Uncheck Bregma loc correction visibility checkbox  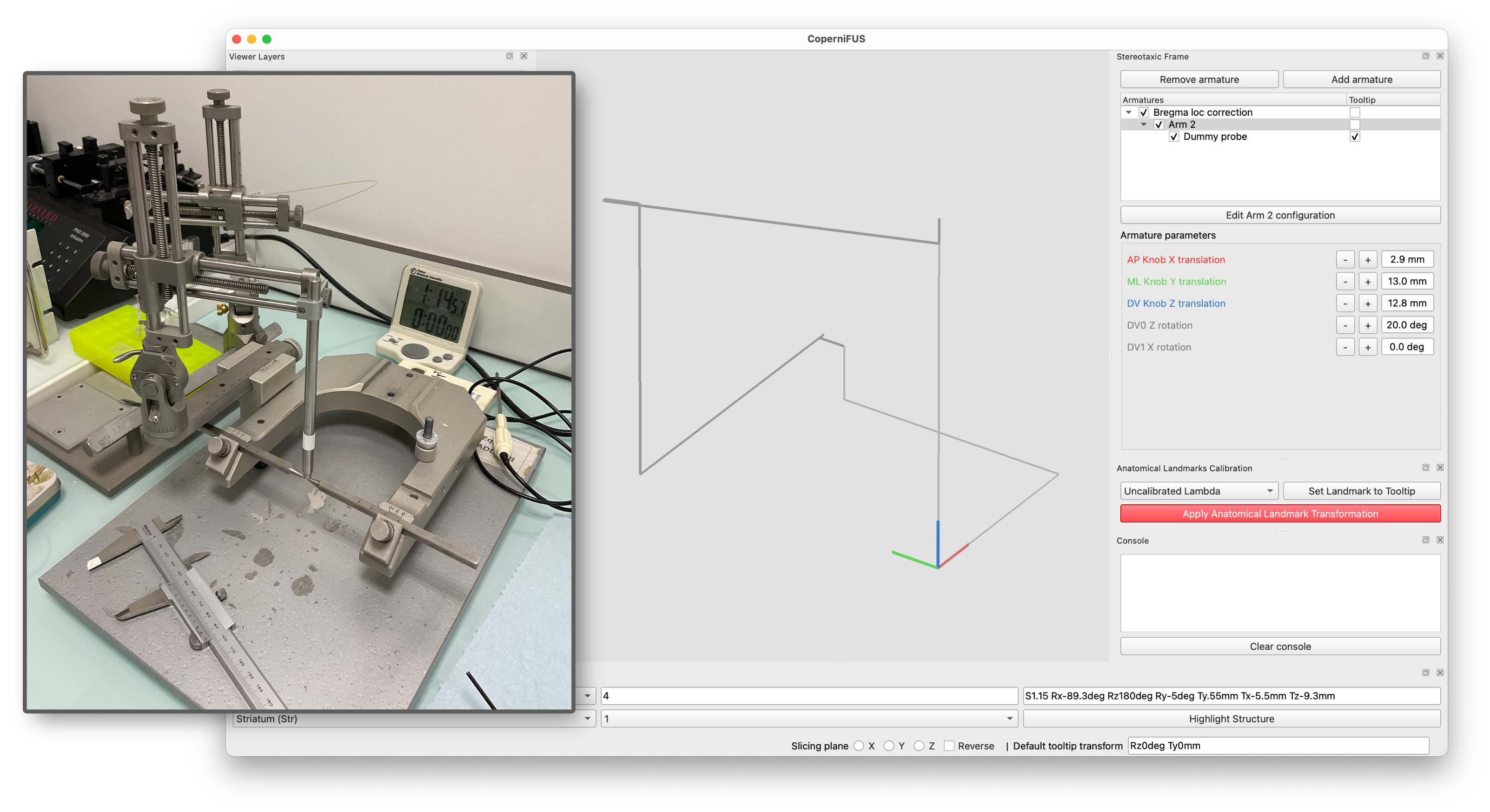pos(1144,112)
